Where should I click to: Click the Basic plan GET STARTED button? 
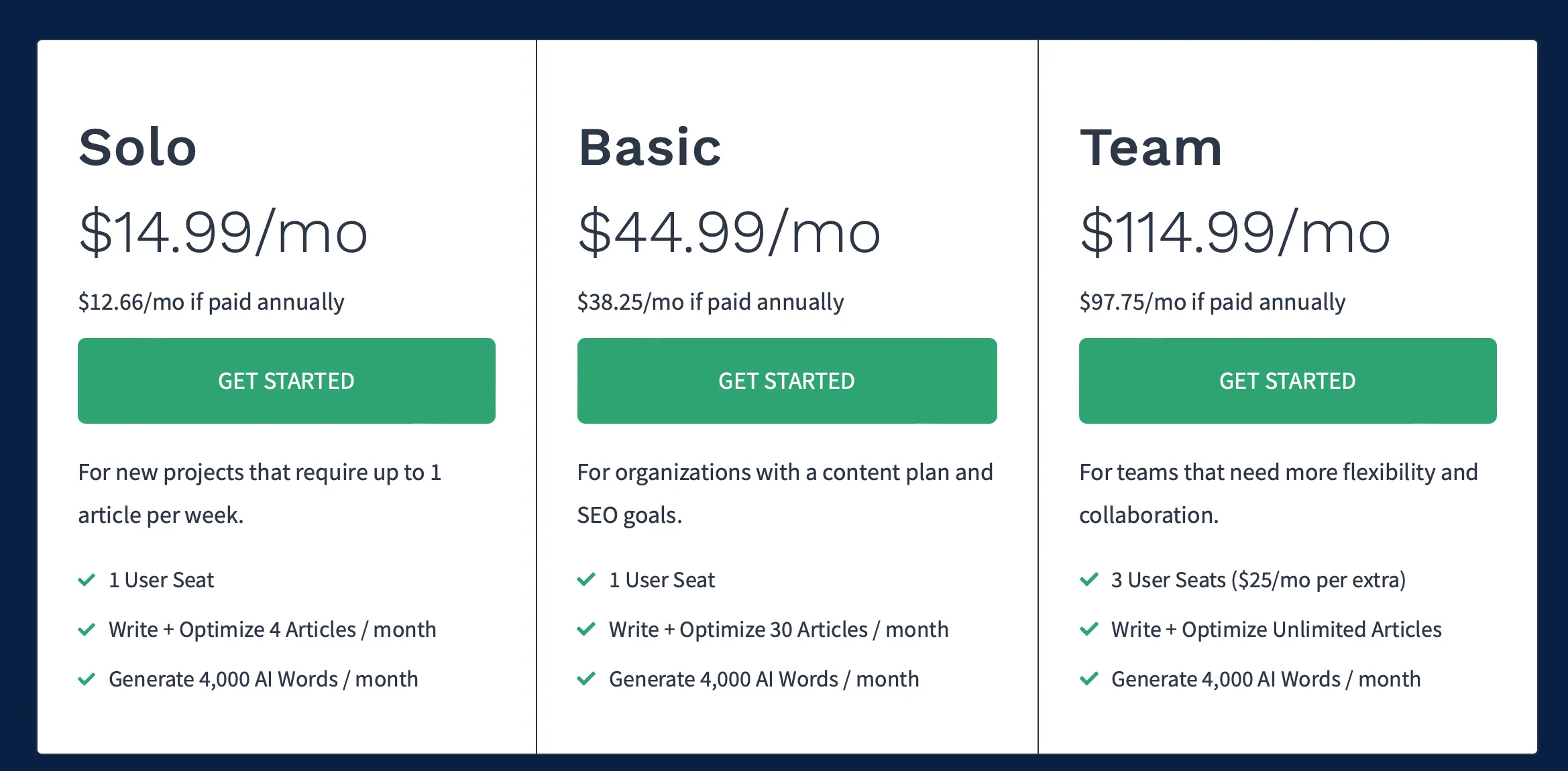pos(787,381)
